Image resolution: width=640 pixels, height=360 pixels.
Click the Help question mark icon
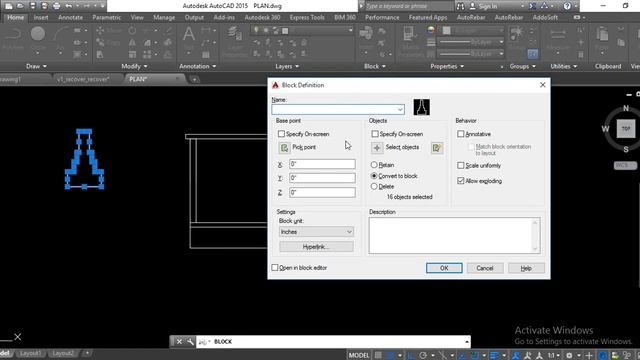567,6
